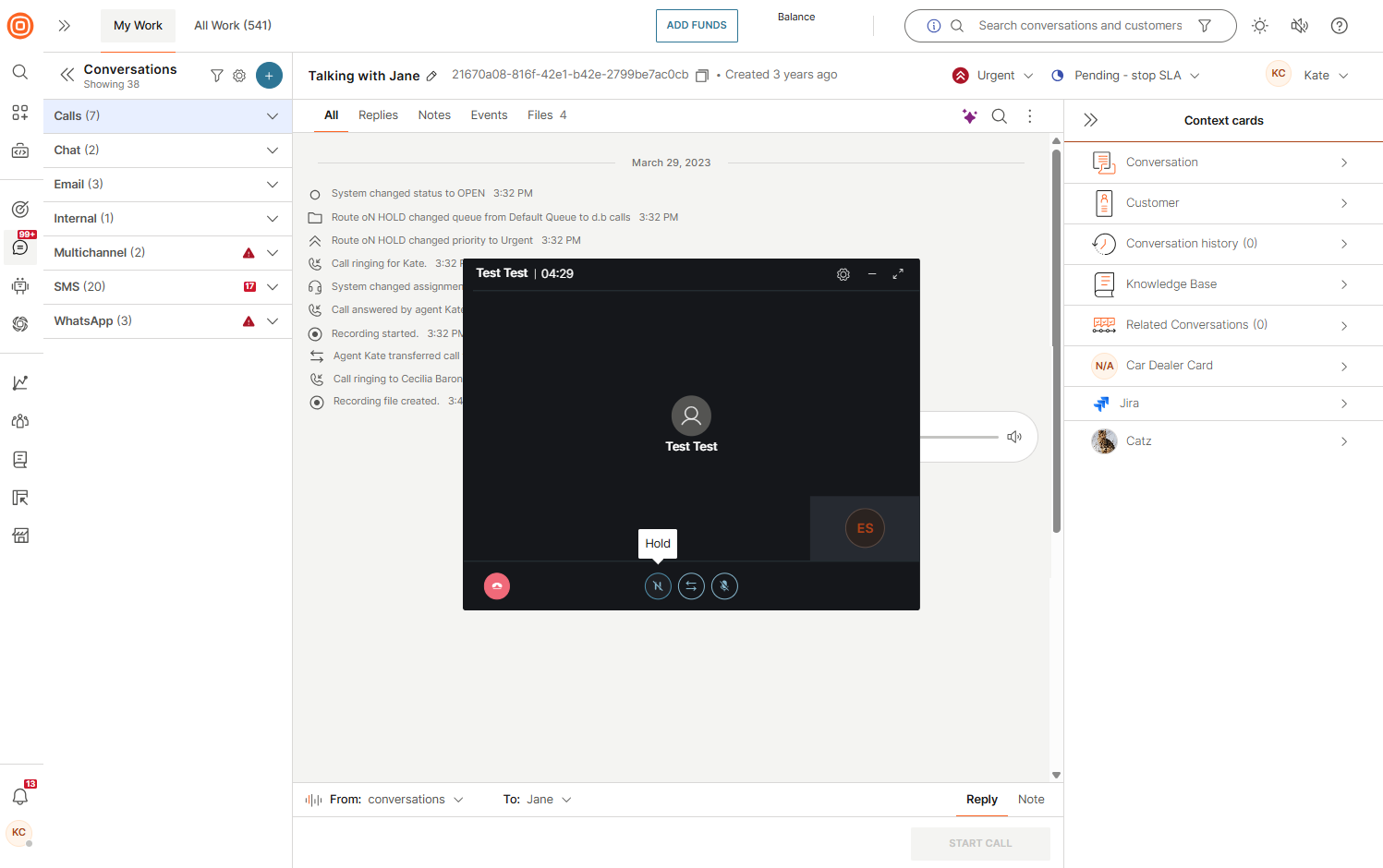Click the search conversations and customers field

pyautogui.click(x=1079, y=26)
